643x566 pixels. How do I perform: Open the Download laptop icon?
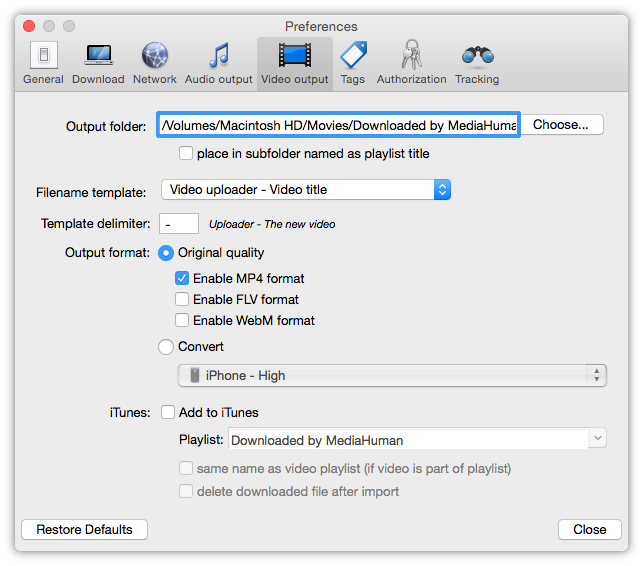coord(98,55)
